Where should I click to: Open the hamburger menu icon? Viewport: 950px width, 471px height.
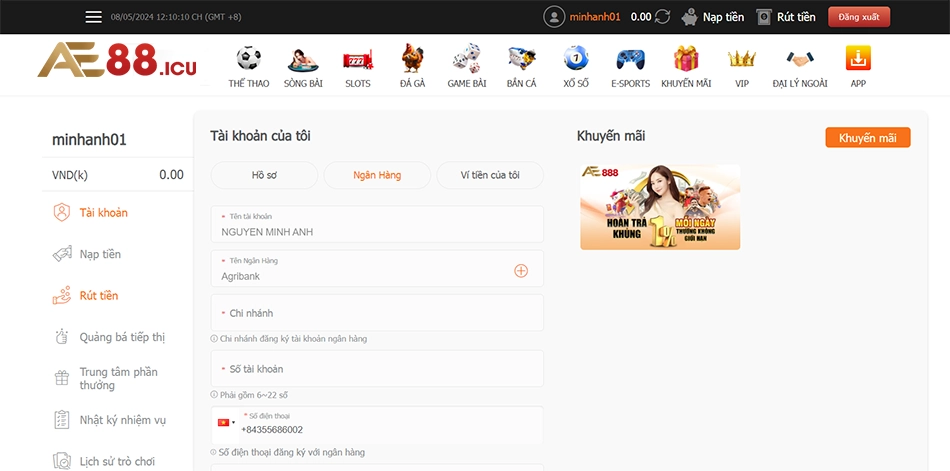click(93, 17)
